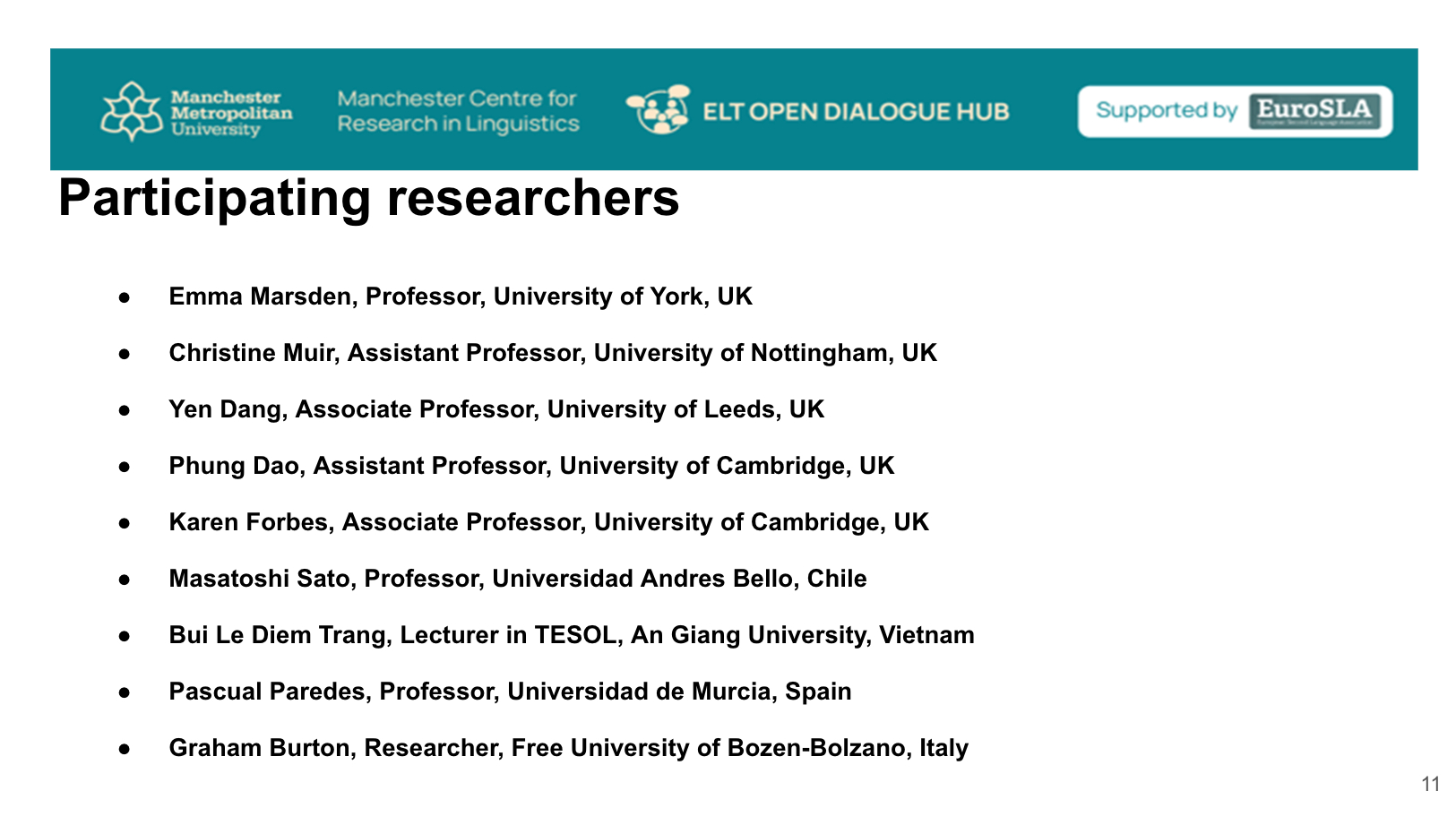Image resolution: width=1456 pixels, height=825 pixels.
Task: Click the ELT OPEN DIALOGUE HUB title text
Action: point(856,112)
